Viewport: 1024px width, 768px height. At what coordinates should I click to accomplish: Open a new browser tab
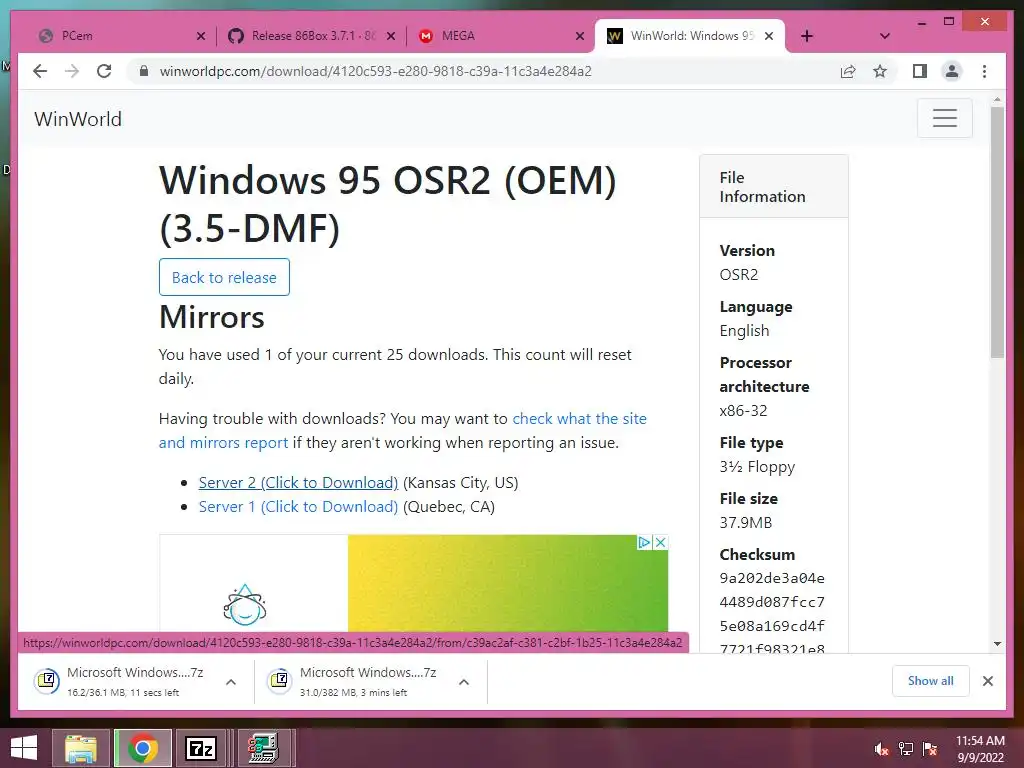point(807,36)
